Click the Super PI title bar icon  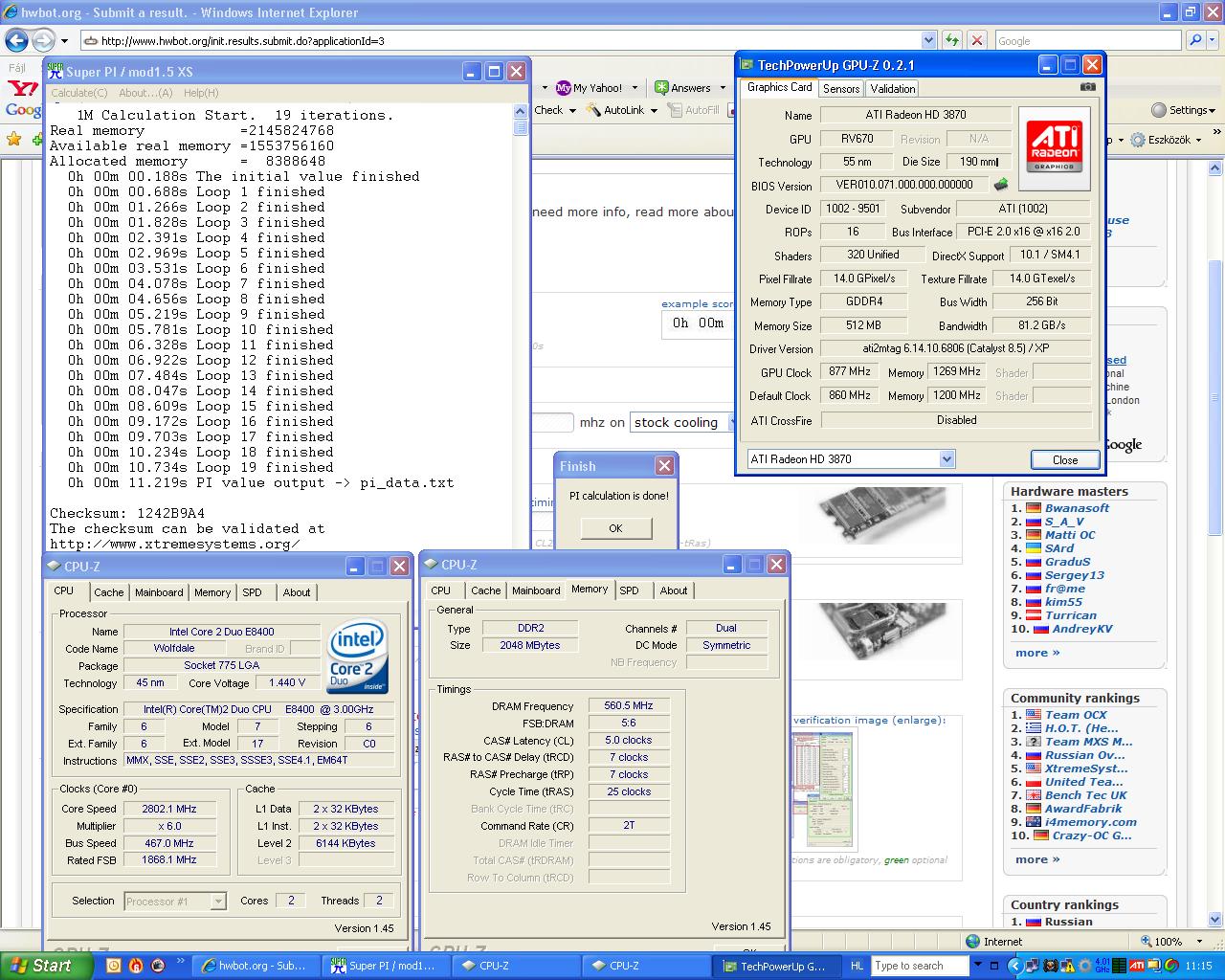(x=56, y=72)
